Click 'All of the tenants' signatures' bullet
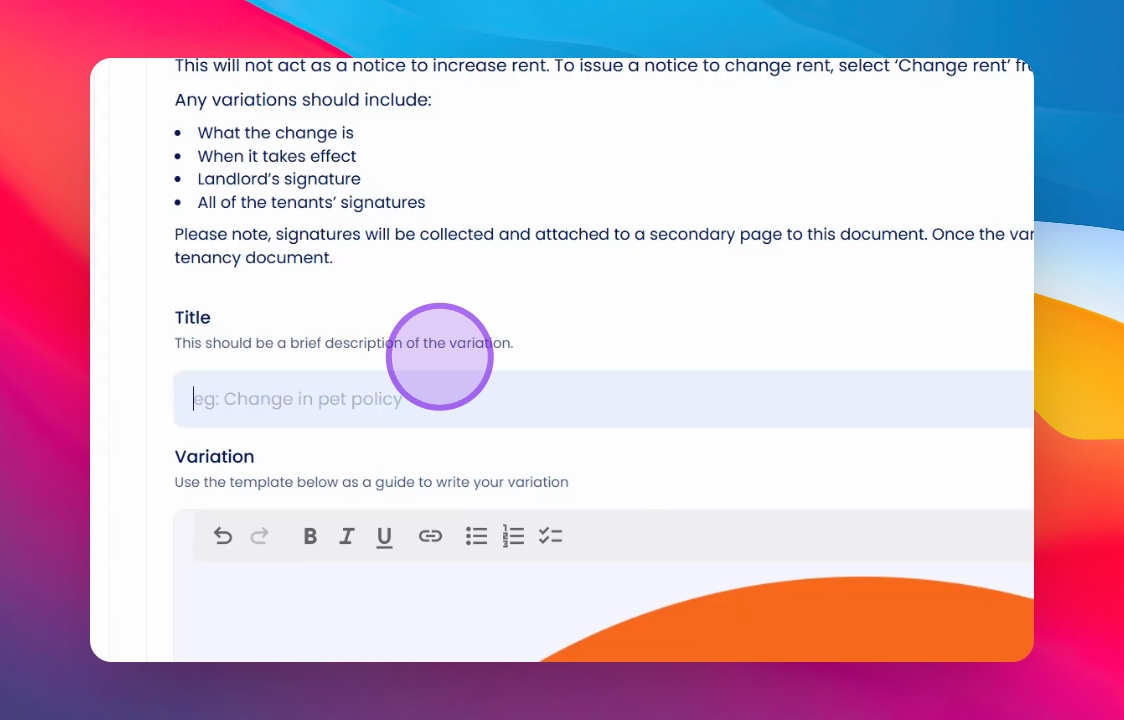The width and height of the screenshot is (1124, 720). coord(311,202)
